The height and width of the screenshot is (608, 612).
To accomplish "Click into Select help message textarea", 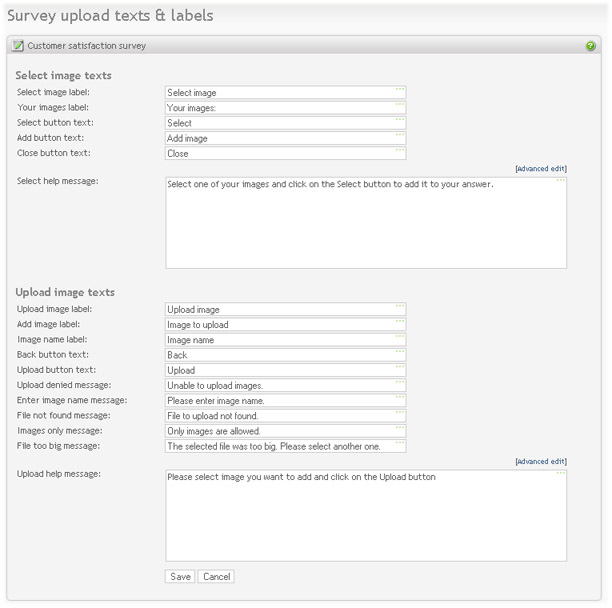I will coord(366,223).
